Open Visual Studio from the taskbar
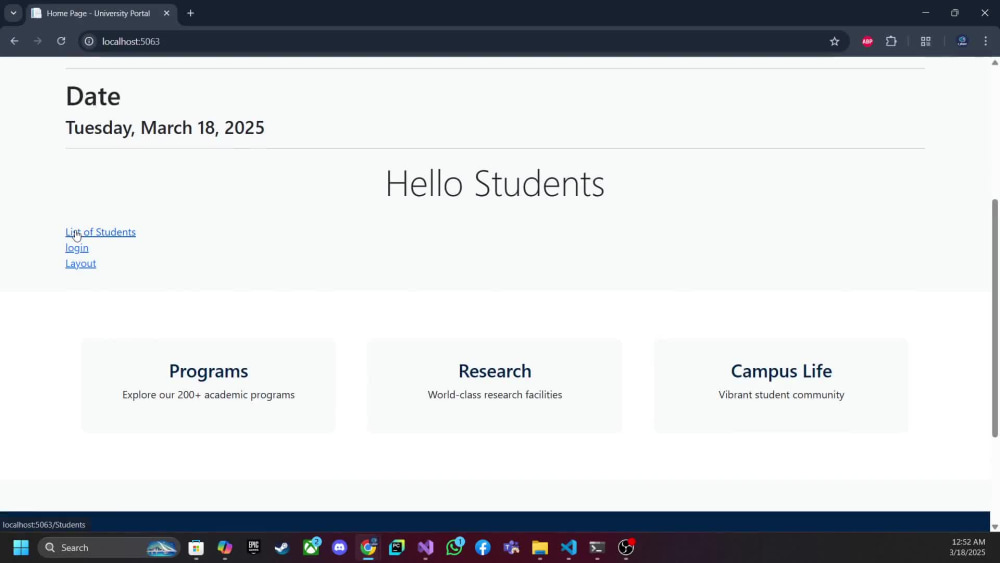Viewport: 1000px width, 563px height. point(425,548)
